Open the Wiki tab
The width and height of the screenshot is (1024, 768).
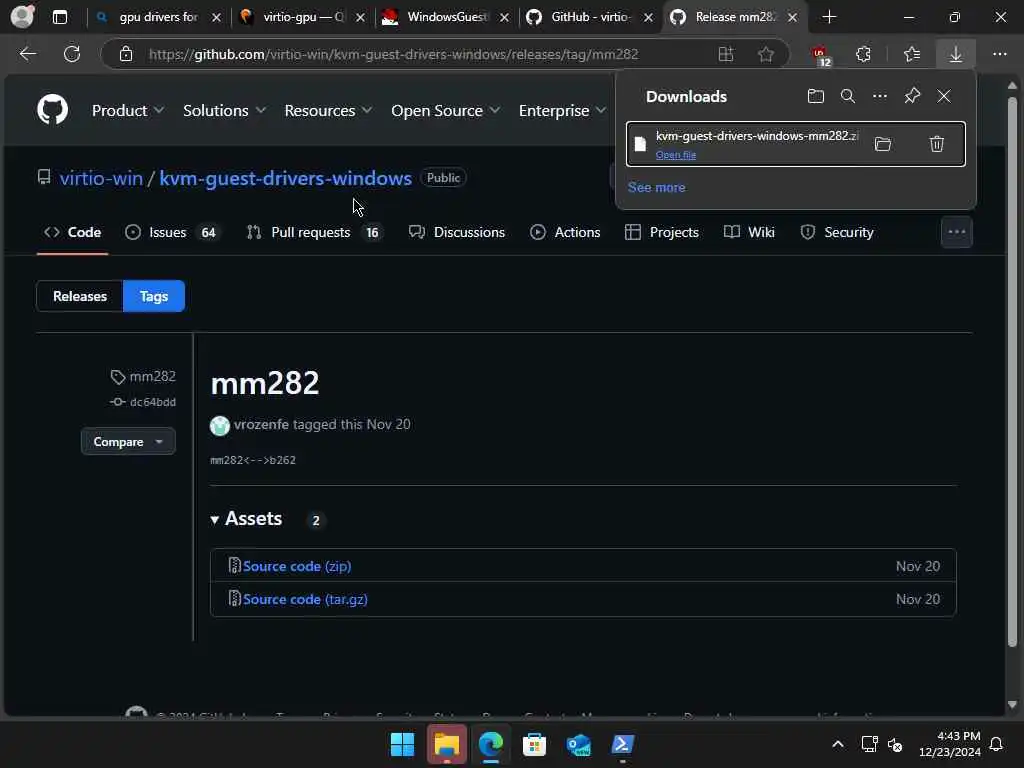(x=749, y=232)
